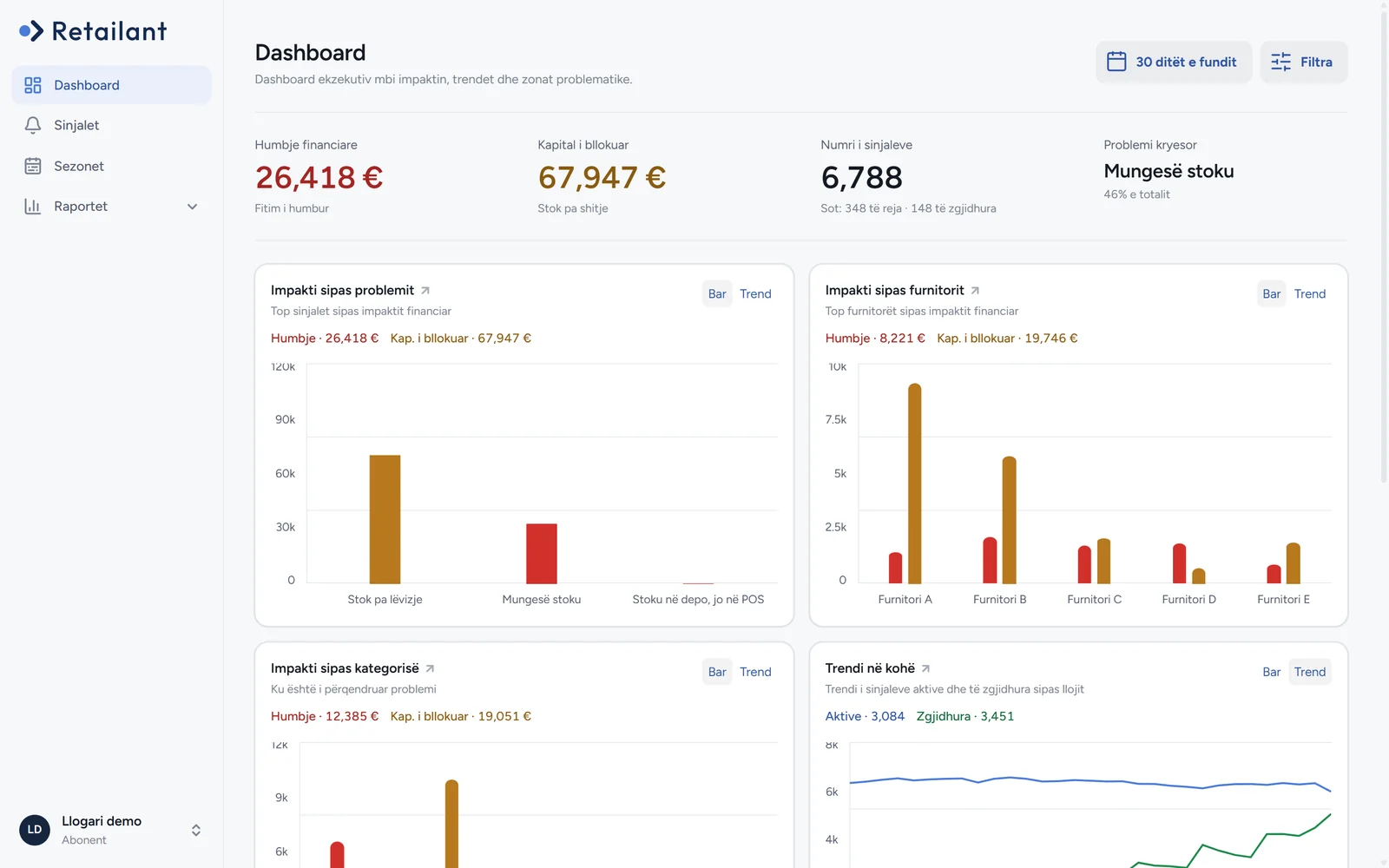Viewport: 1389px width, 868px height.
Task: Click the Retailant logo
Action: (x=93, y=31)
